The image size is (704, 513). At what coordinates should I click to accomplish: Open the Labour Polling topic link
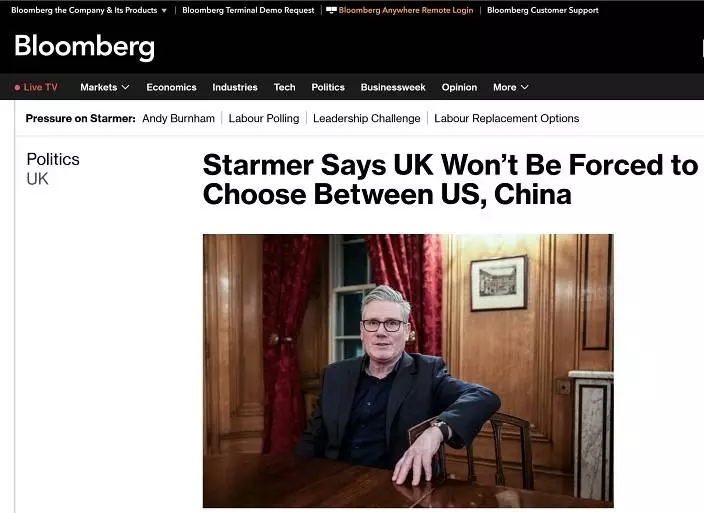coord(264,118)
